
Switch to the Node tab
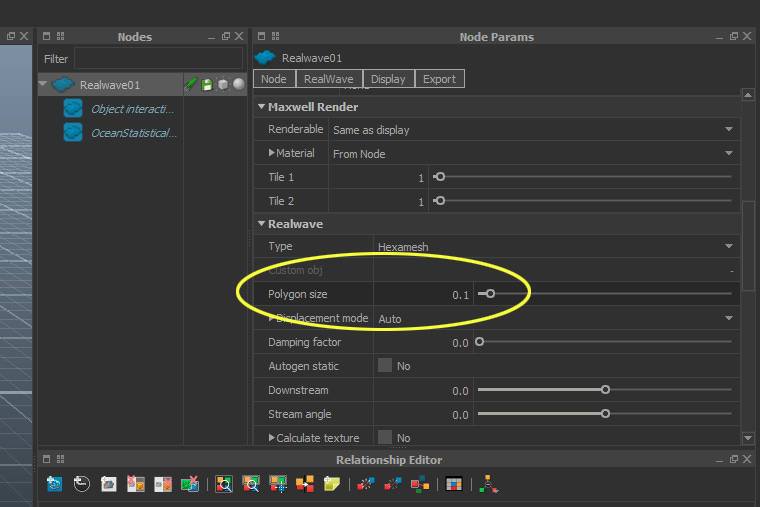pos(274,79)
